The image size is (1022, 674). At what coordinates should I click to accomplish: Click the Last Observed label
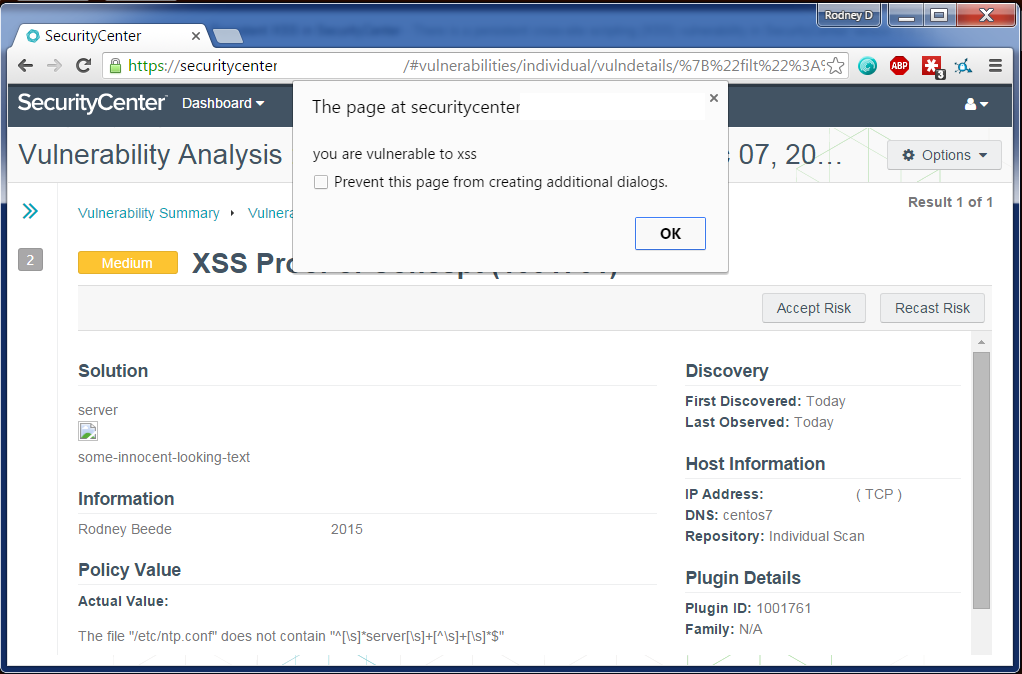tap(737, 422)
